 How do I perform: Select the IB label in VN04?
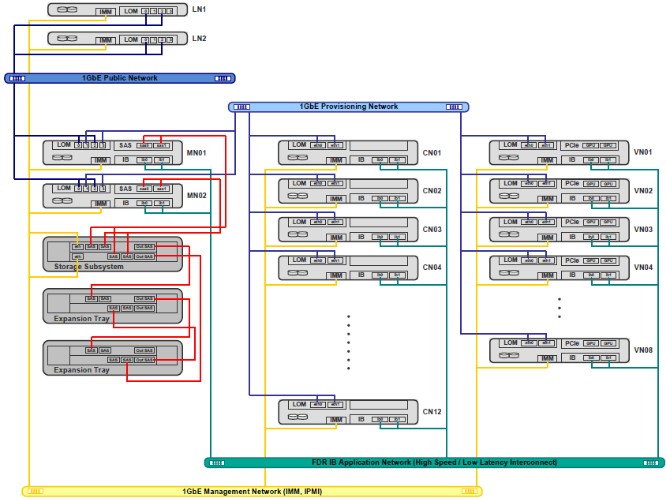[x=572, y=275]
